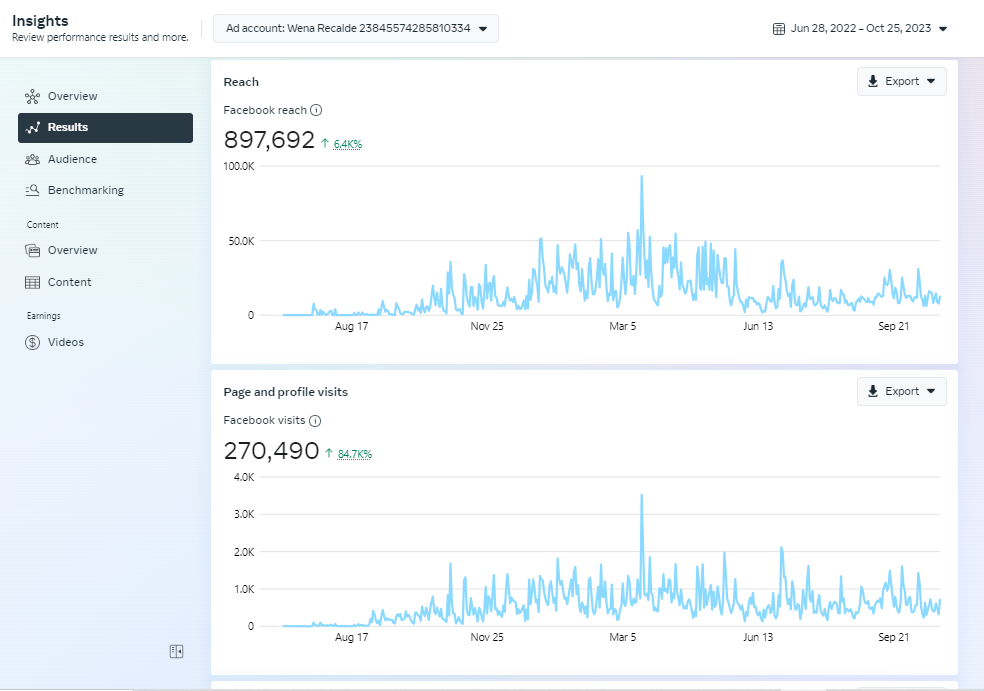Click Facebook reach info icon
Screen dimensions: 984x691
[x=316, y=110]
